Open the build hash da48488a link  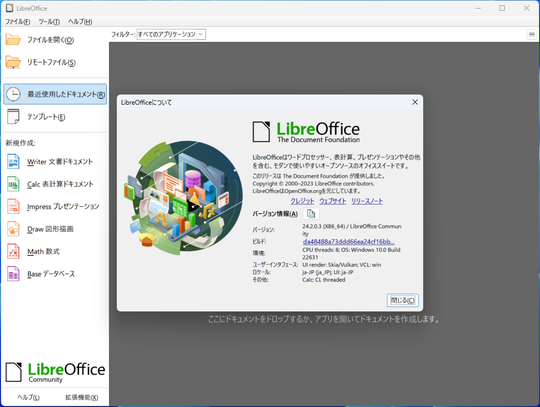point(349,242)
